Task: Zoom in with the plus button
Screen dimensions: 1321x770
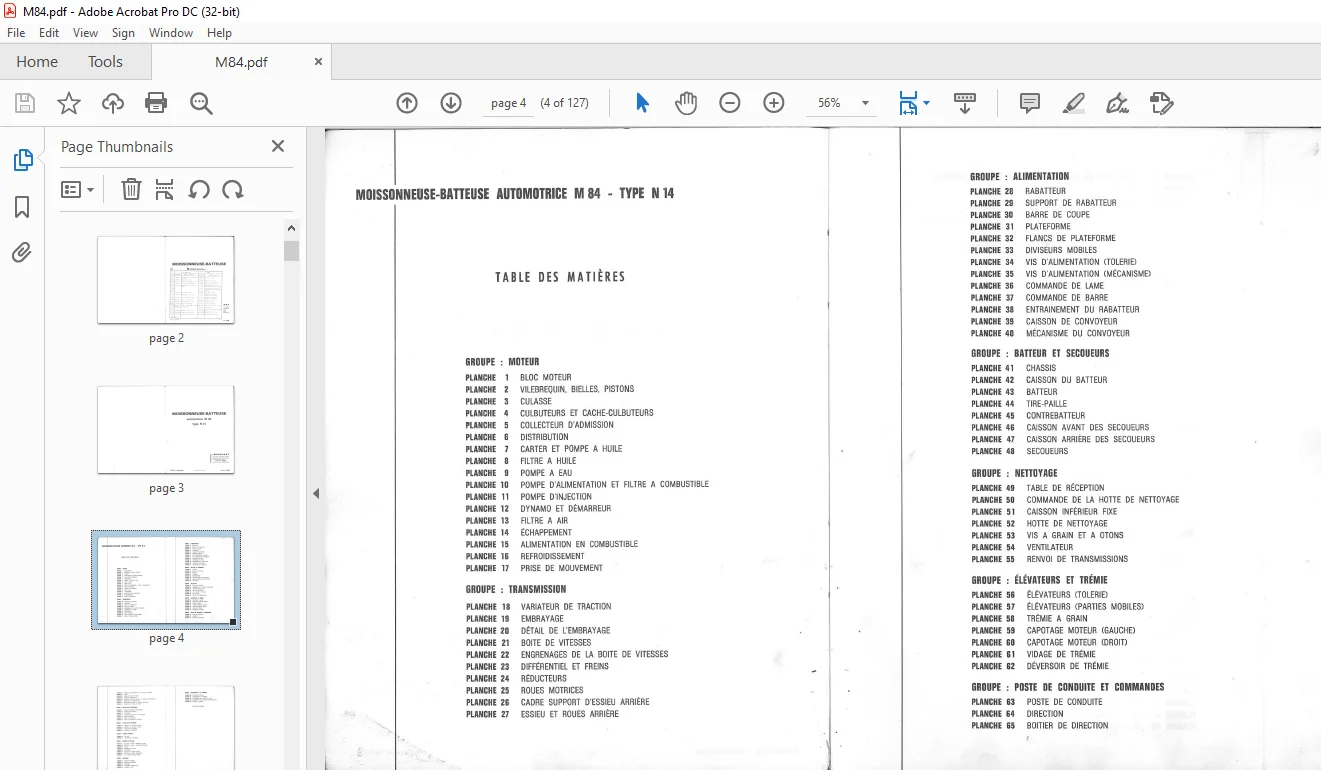Action: [774, 103]
